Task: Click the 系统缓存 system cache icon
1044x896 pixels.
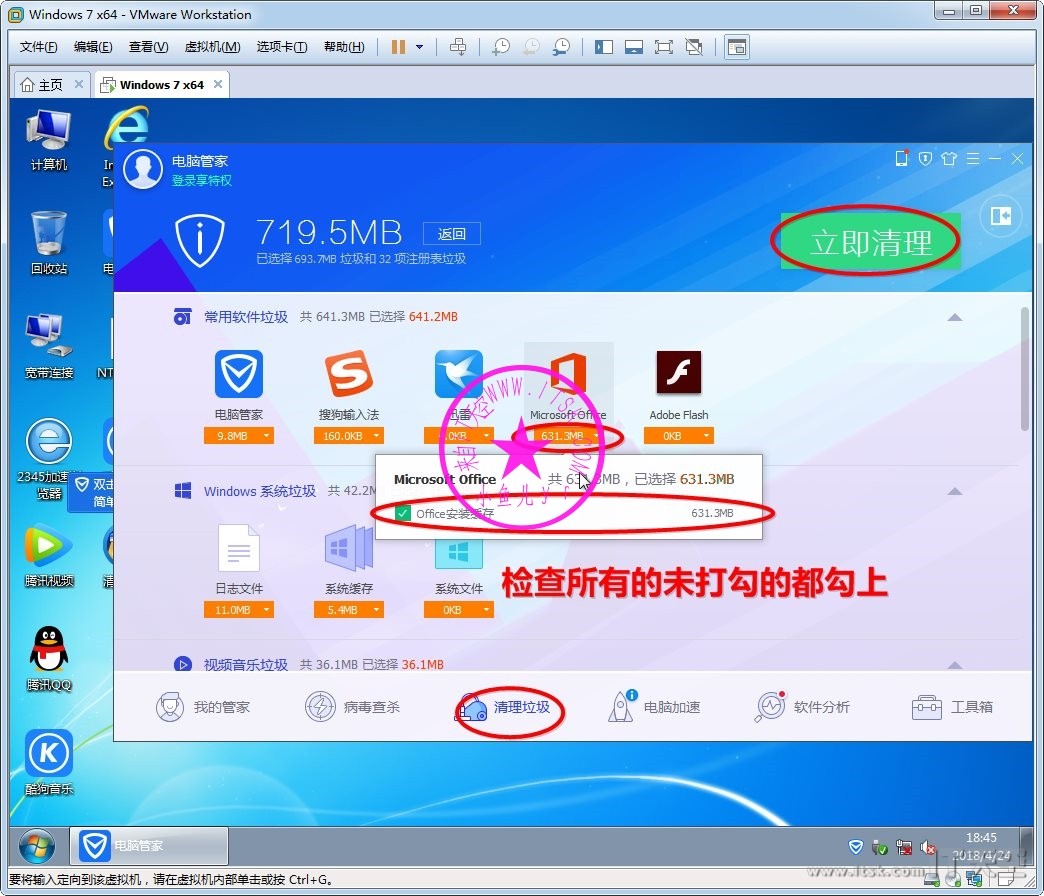Action: (x=348, y=549)
